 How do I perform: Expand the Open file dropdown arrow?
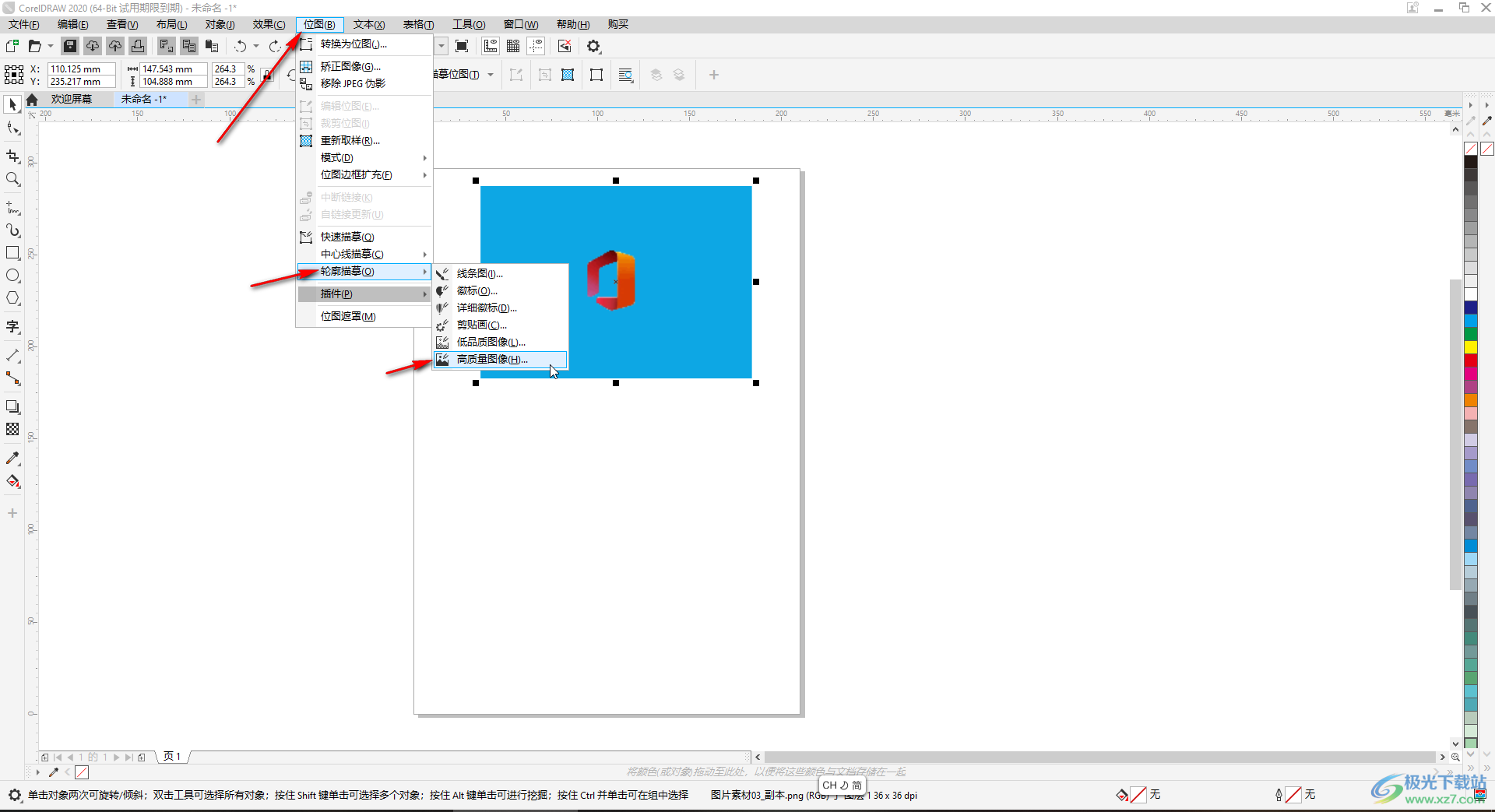[50, 46]
